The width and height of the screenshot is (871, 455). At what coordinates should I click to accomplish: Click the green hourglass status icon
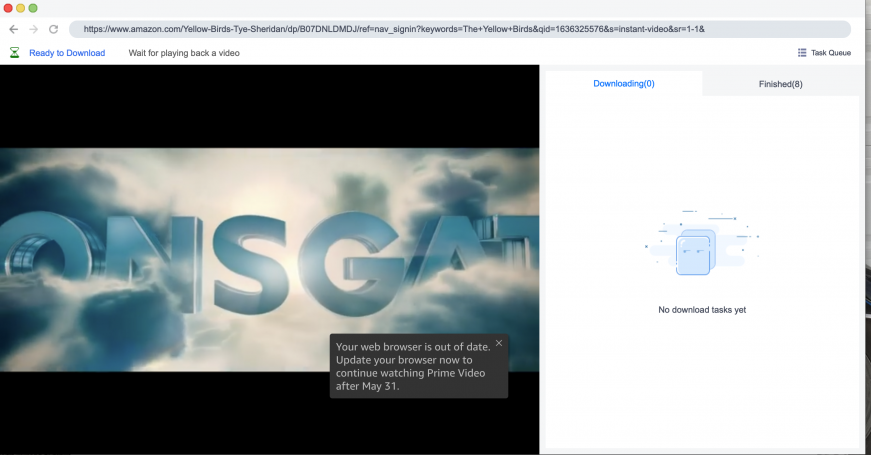point(14,53)
